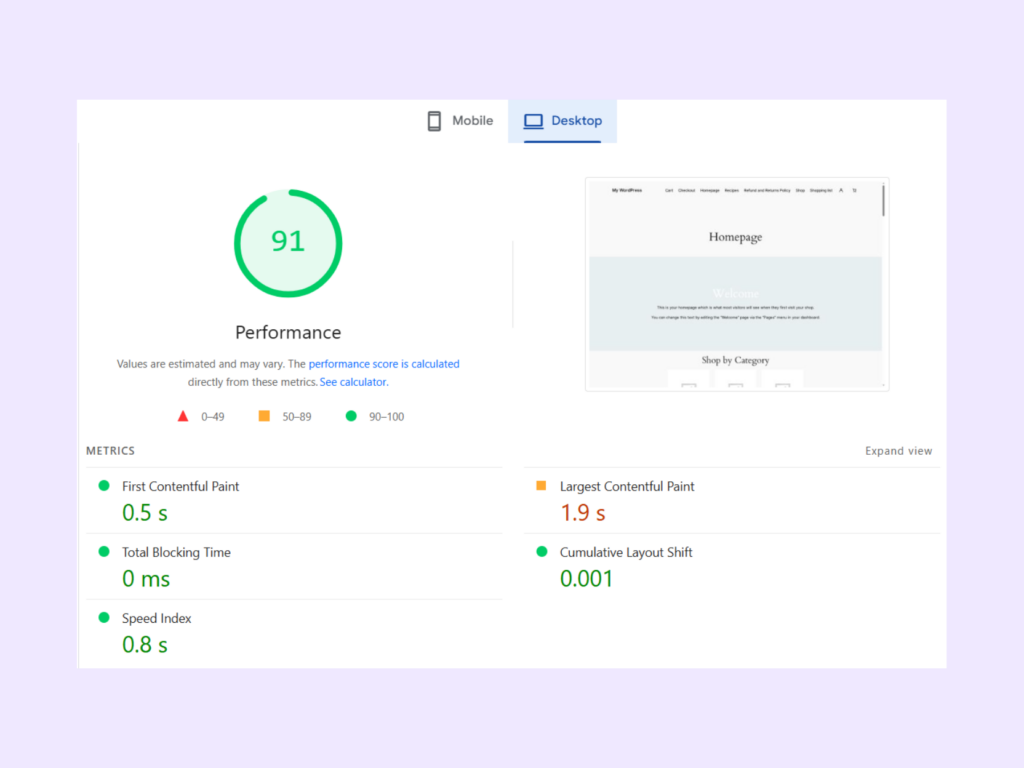
Task: Click the homepage preview screenshot thumbnail
Action: click(736, 283)
